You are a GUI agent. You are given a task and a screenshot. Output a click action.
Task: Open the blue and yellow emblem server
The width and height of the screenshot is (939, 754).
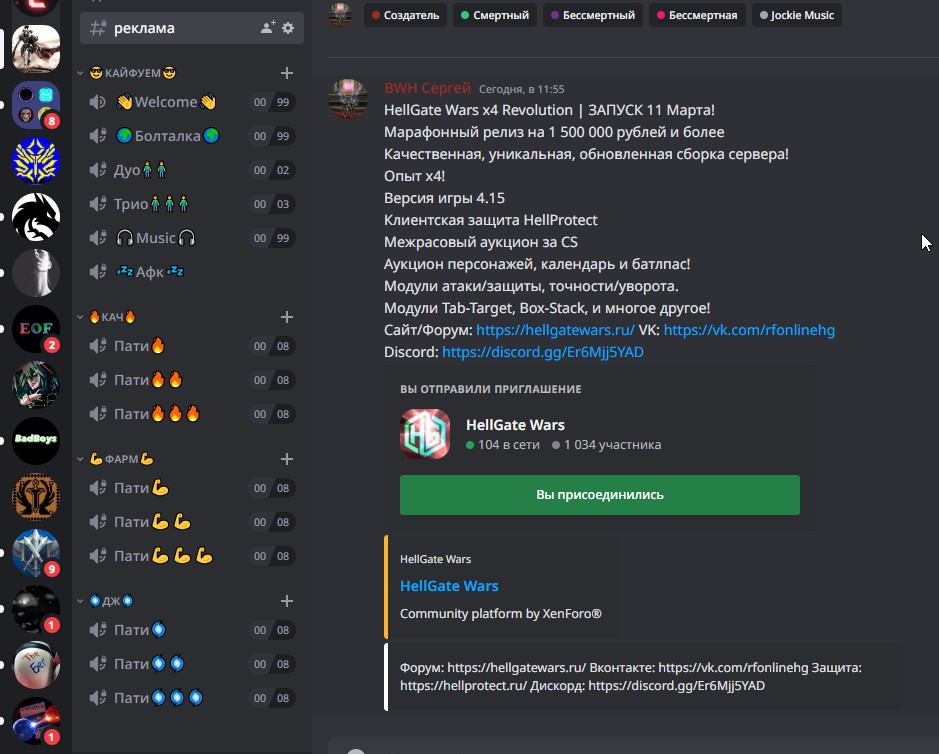pyautogui.click(x=36, y=161)
